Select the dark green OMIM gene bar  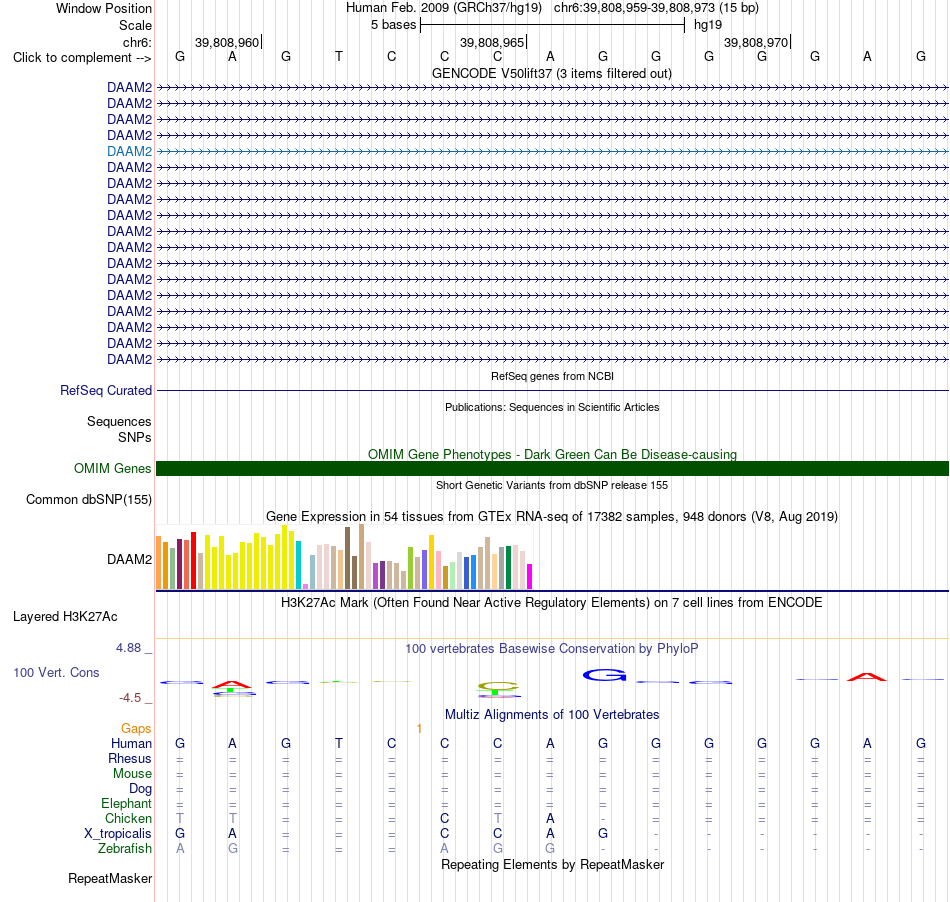(x=552, y=468)
